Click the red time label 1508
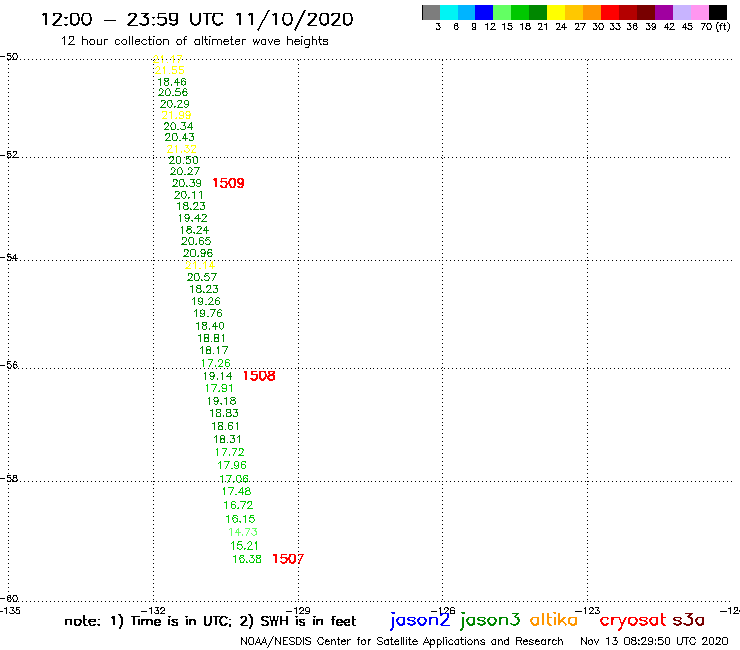740x650 pixels. [x=259, y=376]
